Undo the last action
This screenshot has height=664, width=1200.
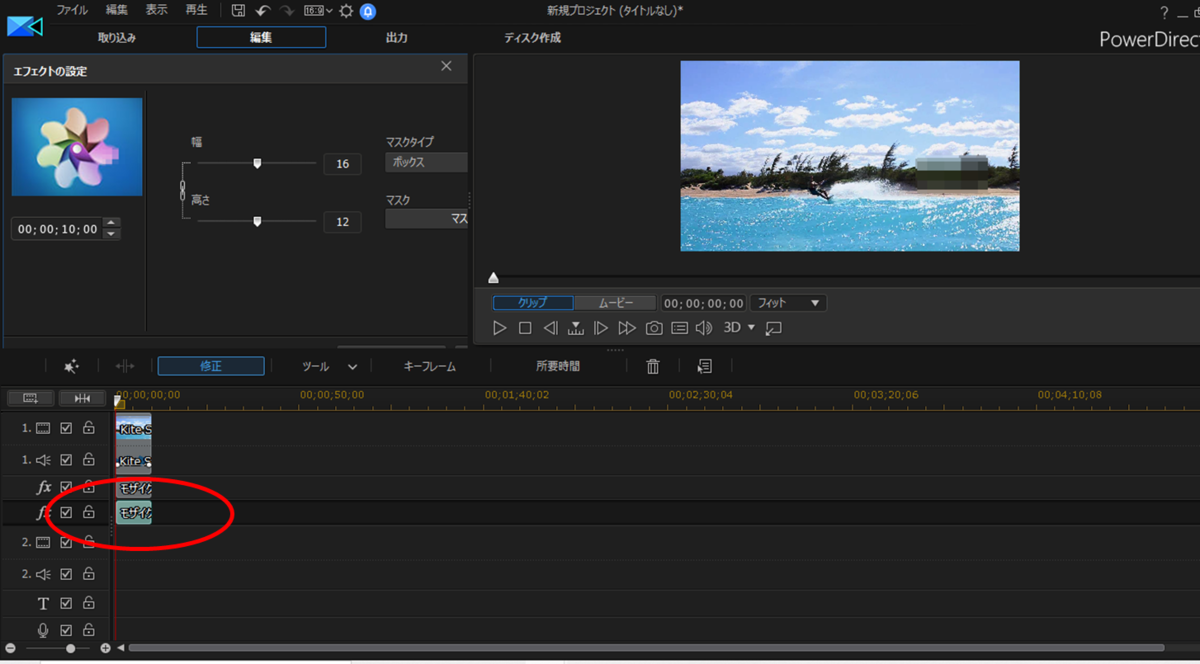263,10
